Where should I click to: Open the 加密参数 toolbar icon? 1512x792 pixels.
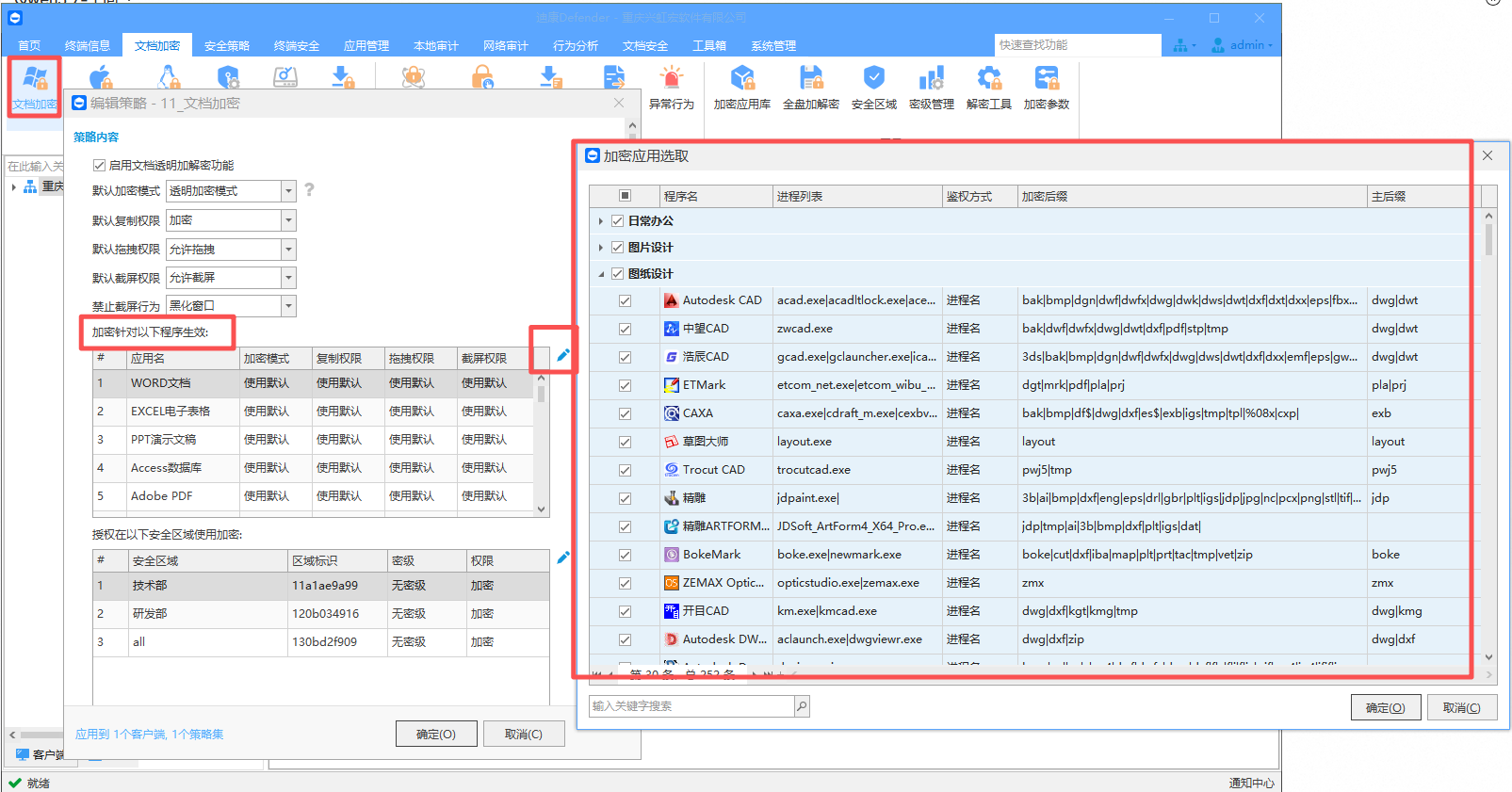(x=1047, y=87)
